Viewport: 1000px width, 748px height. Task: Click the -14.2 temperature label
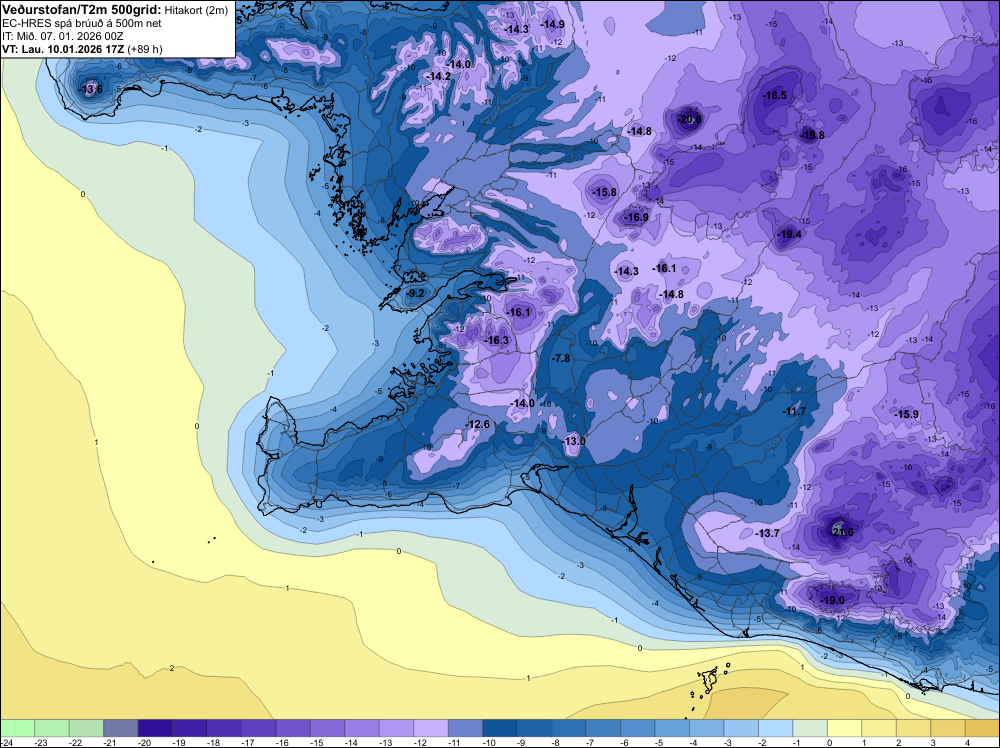point(438,76)
